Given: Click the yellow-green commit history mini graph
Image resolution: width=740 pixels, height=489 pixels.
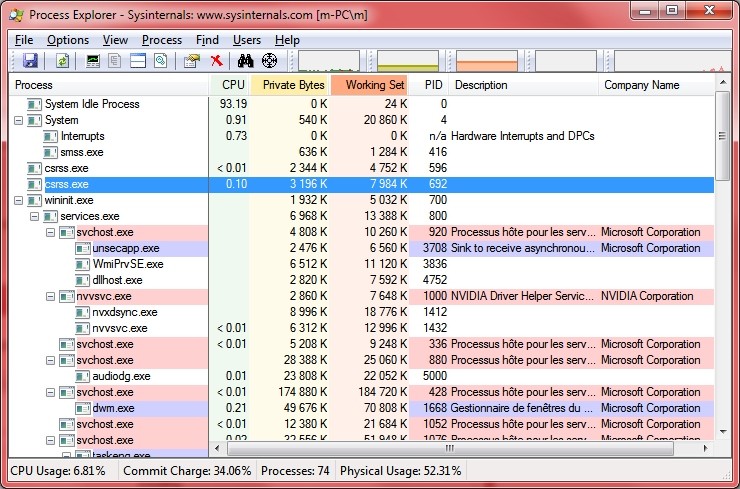Looking at the screenshot, I should (x=408, y=61).
